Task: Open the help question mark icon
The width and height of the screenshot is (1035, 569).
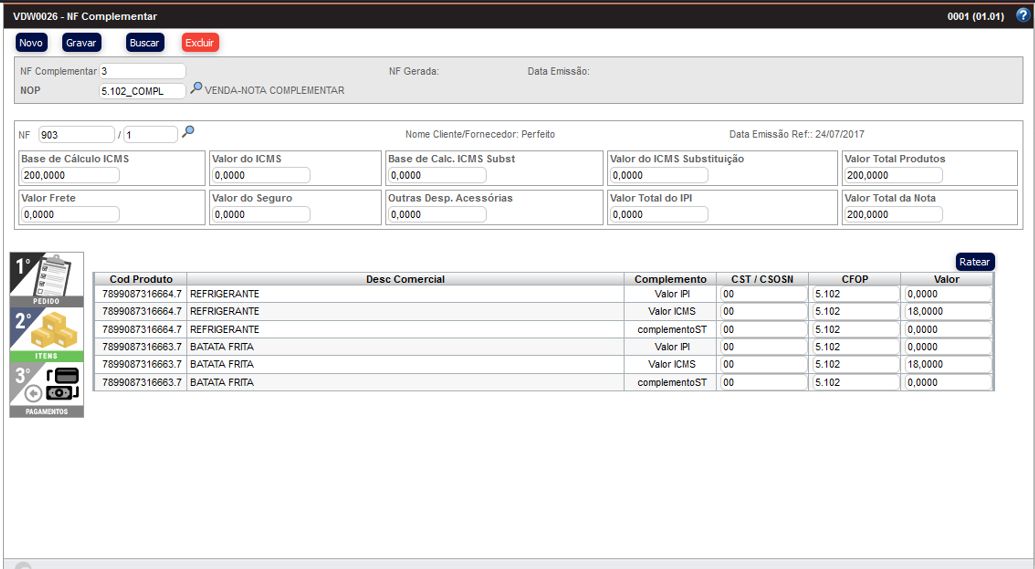Action: coord(1022,16)
